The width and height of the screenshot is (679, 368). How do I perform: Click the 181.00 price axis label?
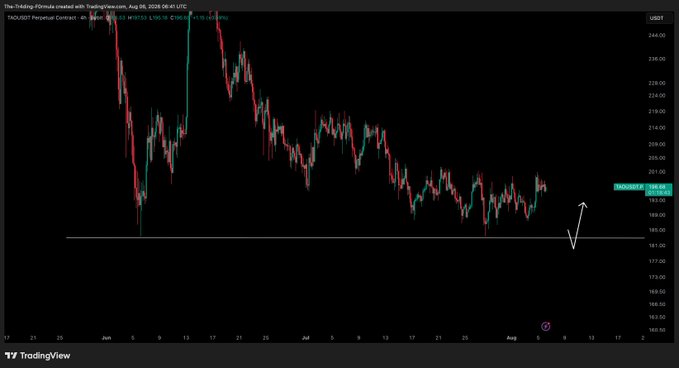pyautogui.click(x=656, y=246)
